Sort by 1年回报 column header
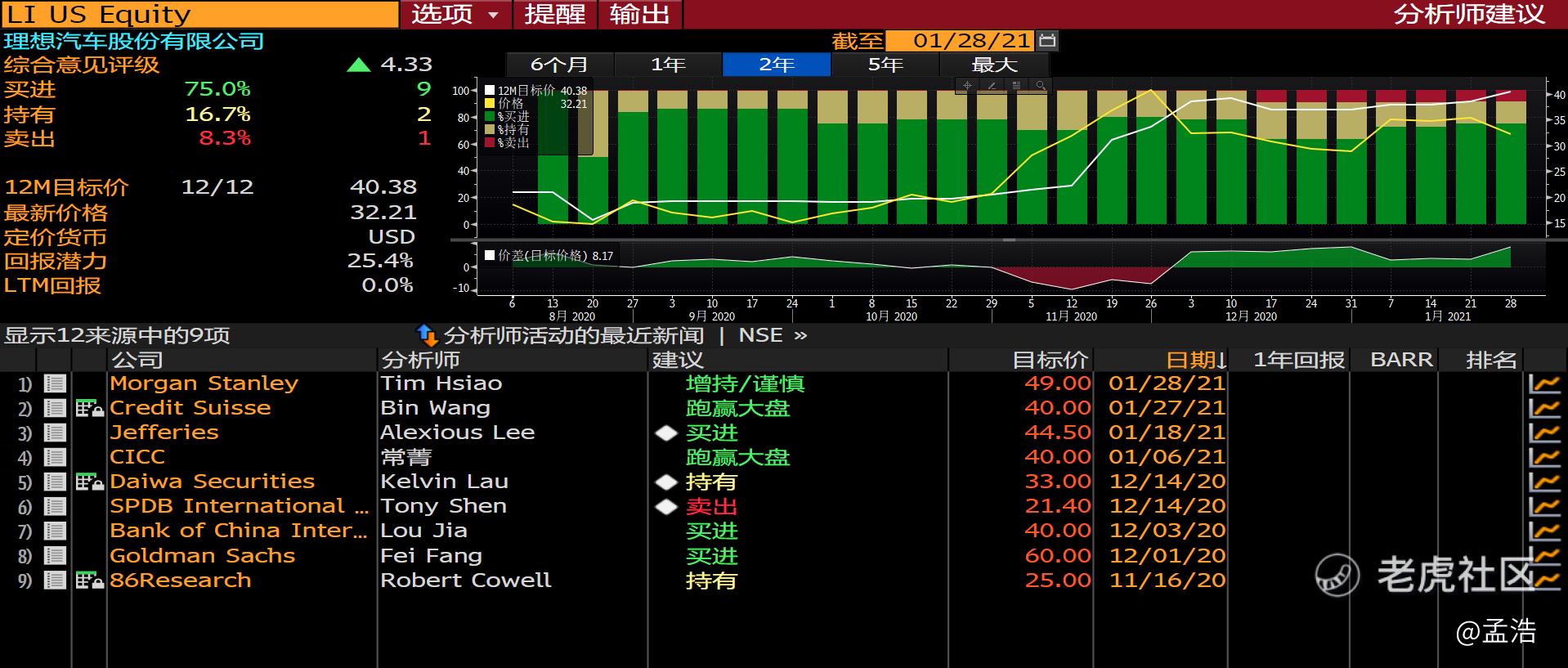 (1299, 360)
